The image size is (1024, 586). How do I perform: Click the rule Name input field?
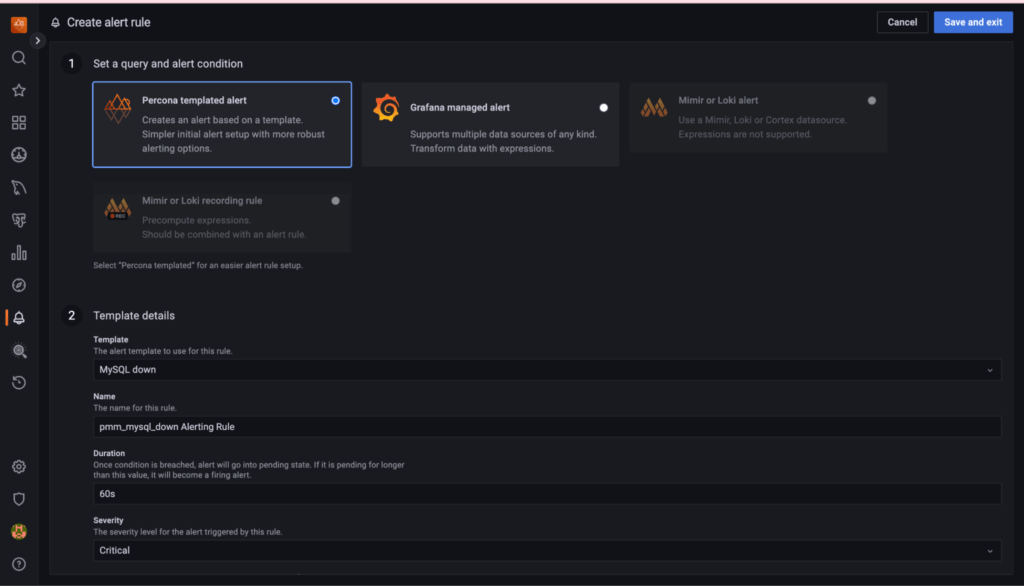(547, 427)
